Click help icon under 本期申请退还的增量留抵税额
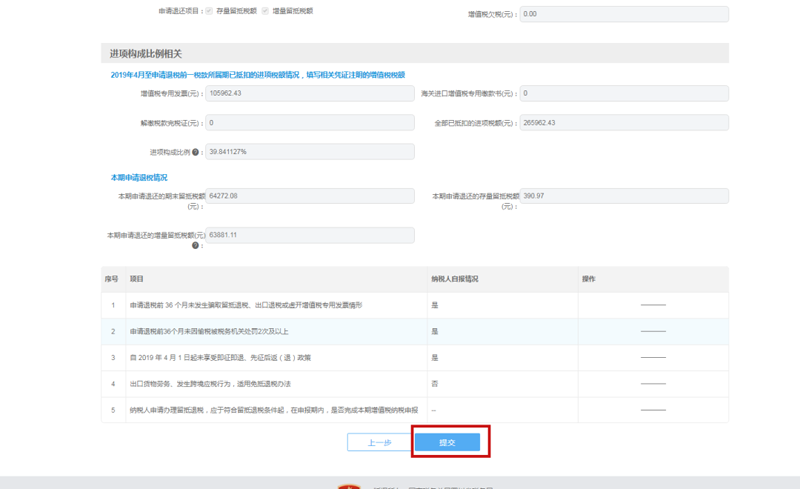Screen dimensions: 800x489 pos(196,245)
